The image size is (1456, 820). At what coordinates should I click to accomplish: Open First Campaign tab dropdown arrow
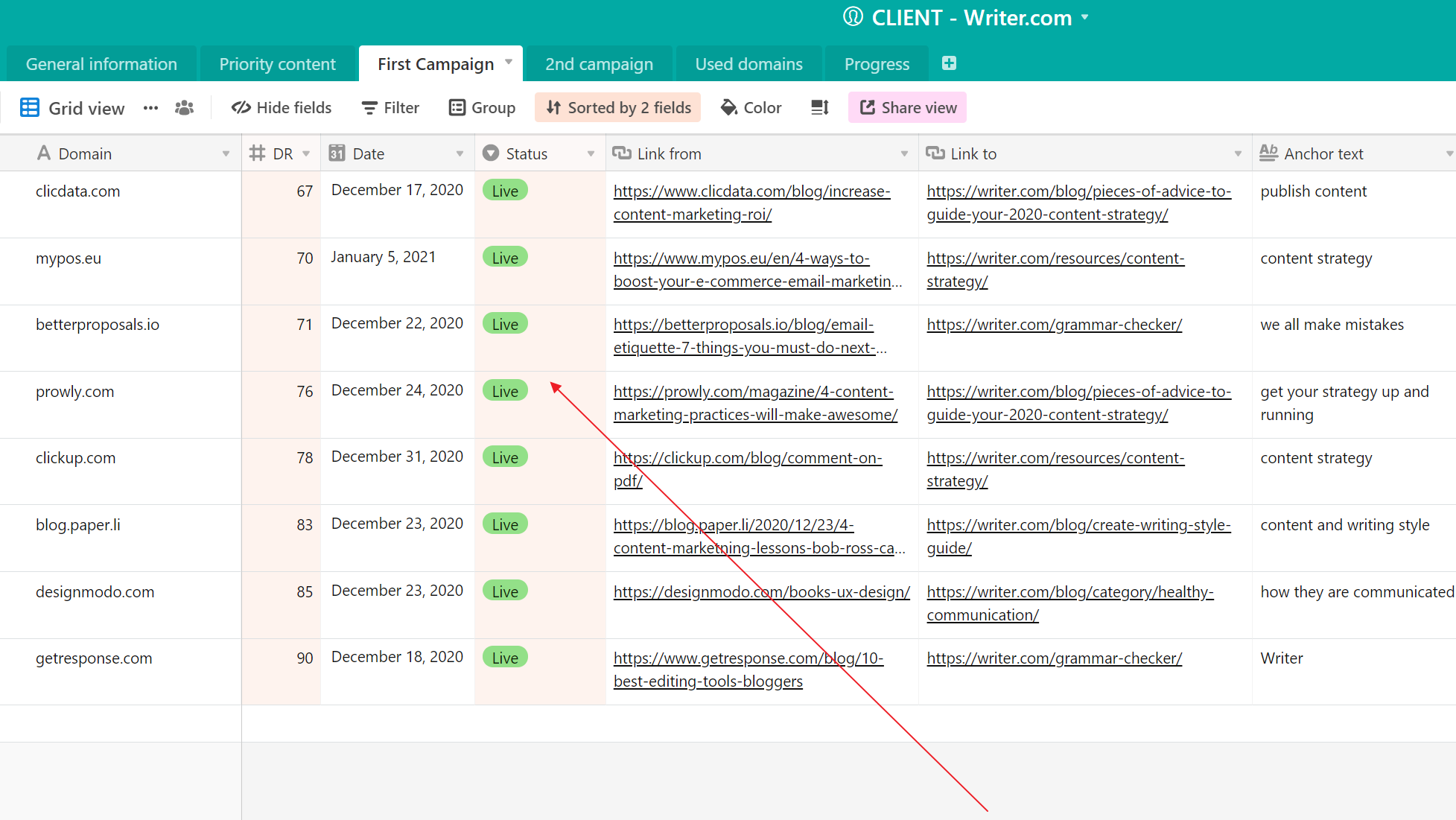click(x=509, y=62)
